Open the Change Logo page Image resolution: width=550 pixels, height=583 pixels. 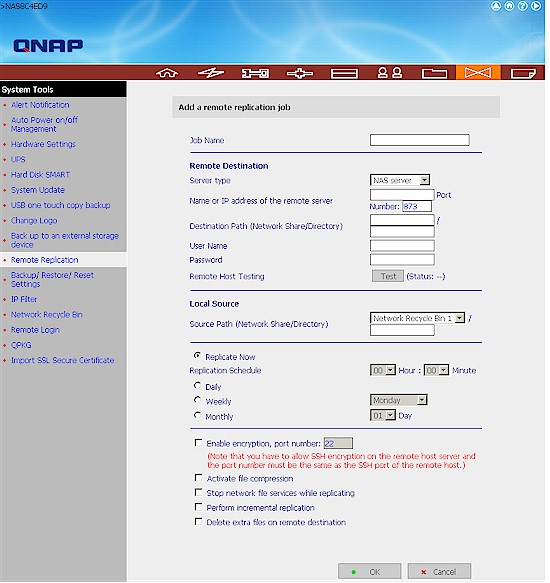34,220
